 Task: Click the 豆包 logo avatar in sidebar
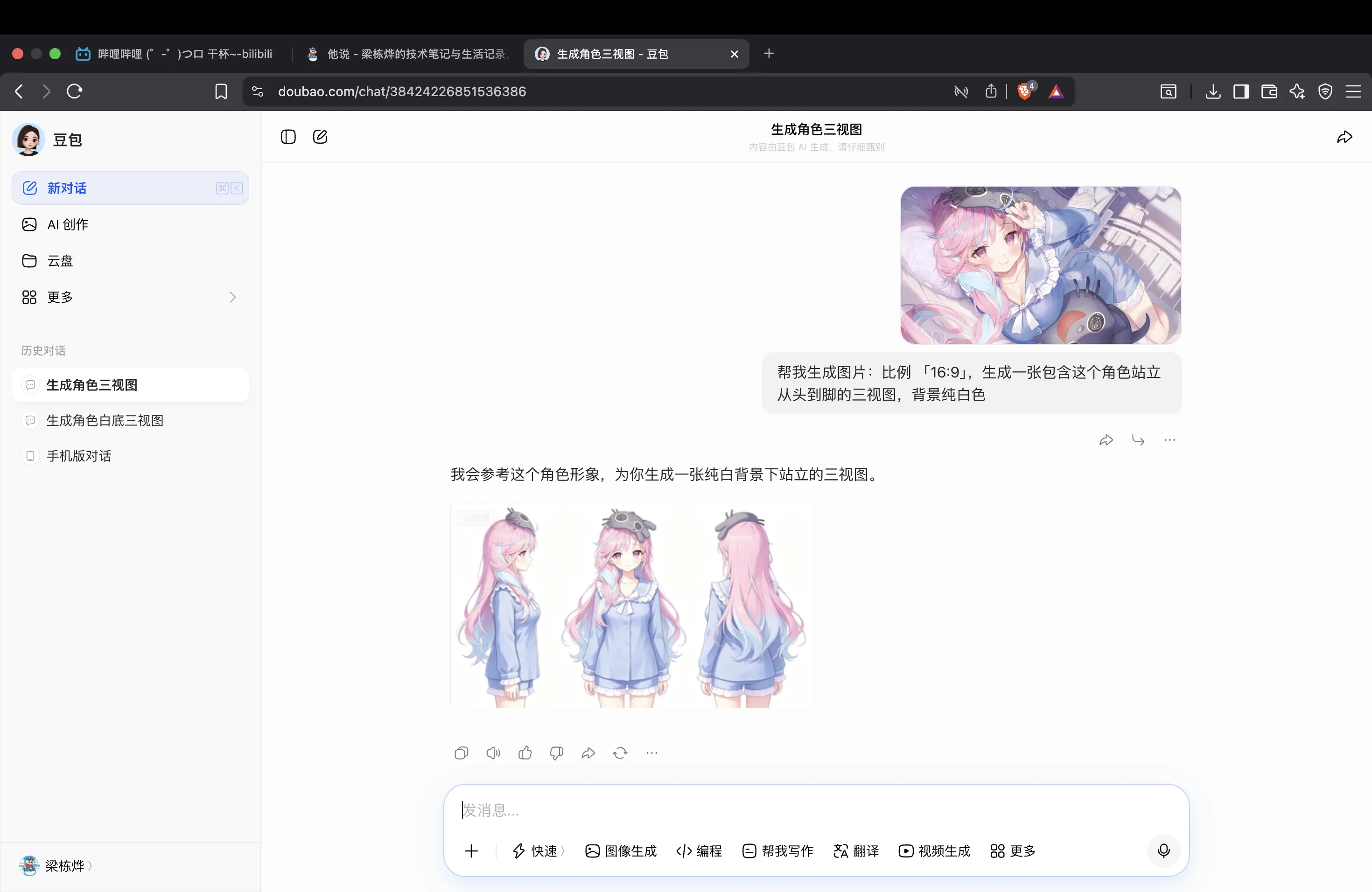[x=28, y=139]
